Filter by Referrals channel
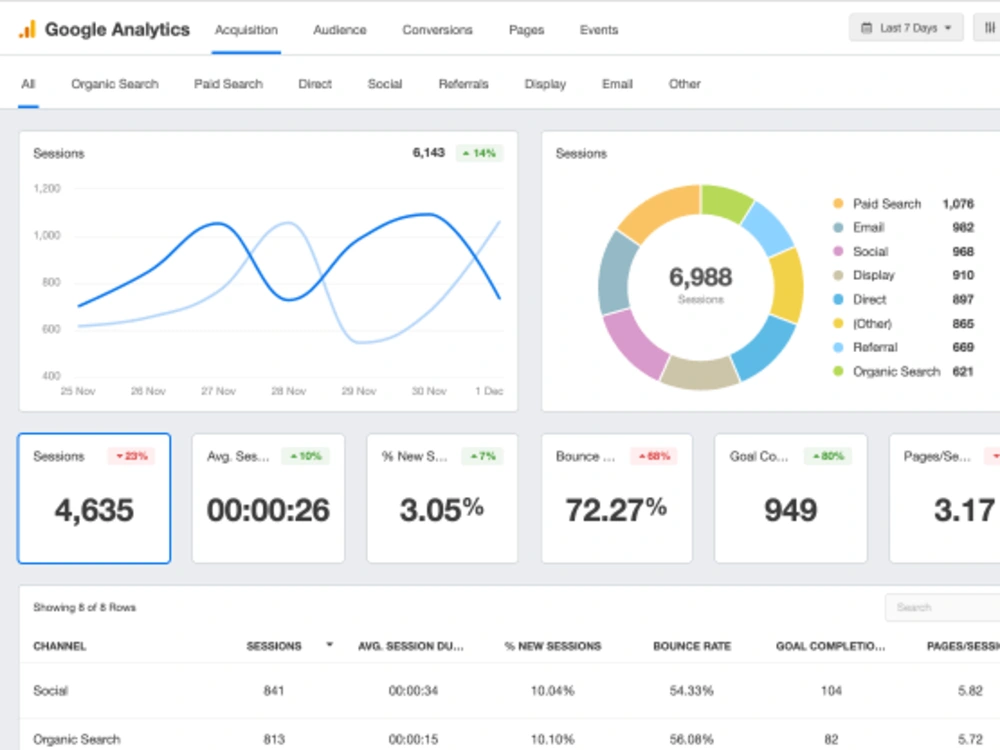Viewport: 1000px width, 750px height. click(464, 84)
